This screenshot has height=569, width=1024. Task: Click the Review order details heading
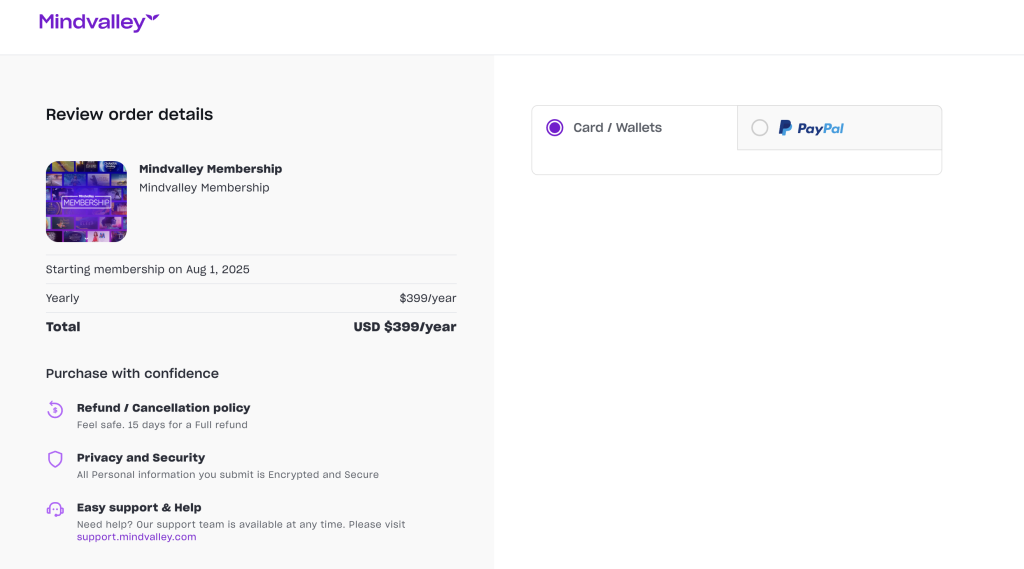(x=129, y=114)
